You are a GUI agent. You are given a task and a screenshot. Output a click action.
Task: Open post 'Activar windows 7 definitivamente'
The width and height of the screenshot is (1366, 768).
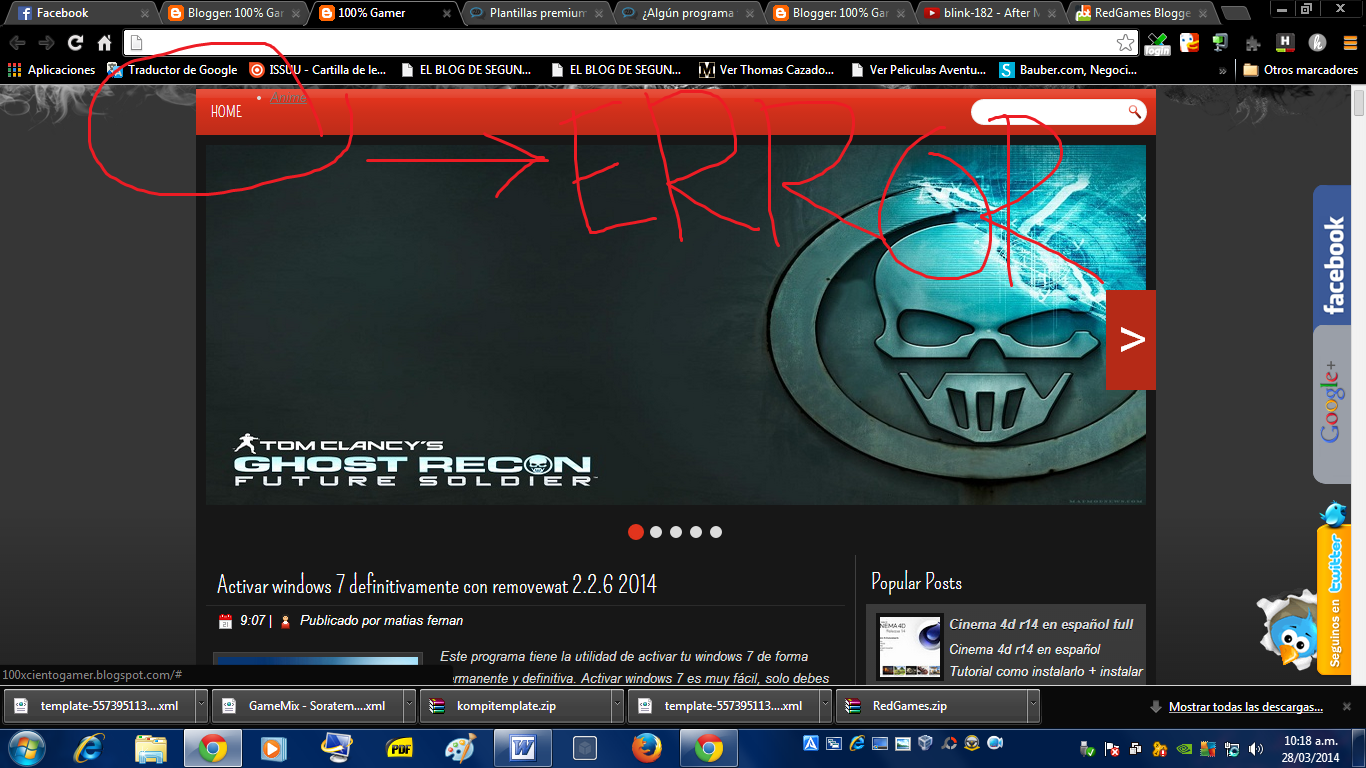coord(437,584)
